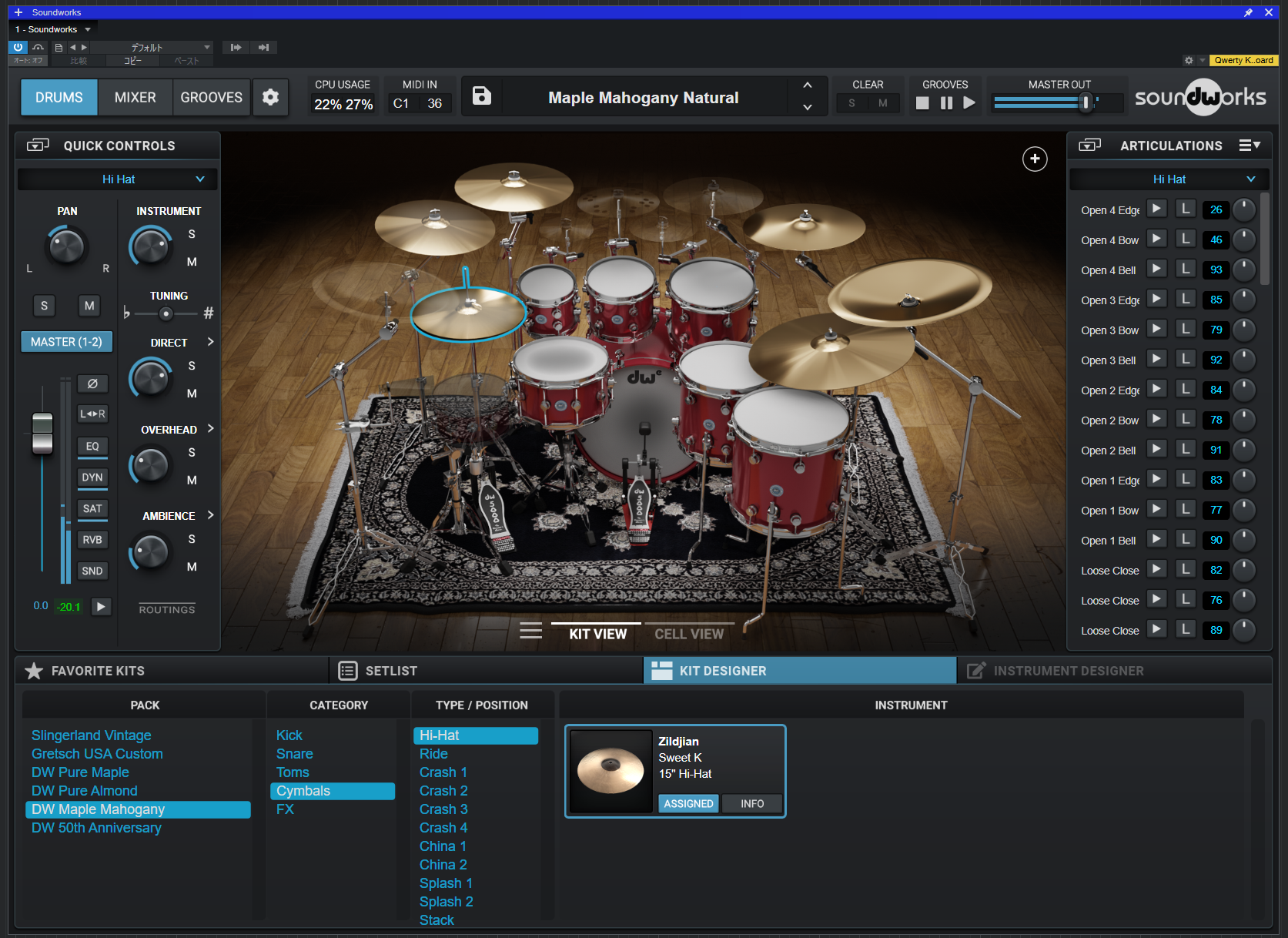The height and width of the screenshot is (938, 1288).
Task: Preview the Open 4 Edge articulation
Action: [x=1156, y=209]
